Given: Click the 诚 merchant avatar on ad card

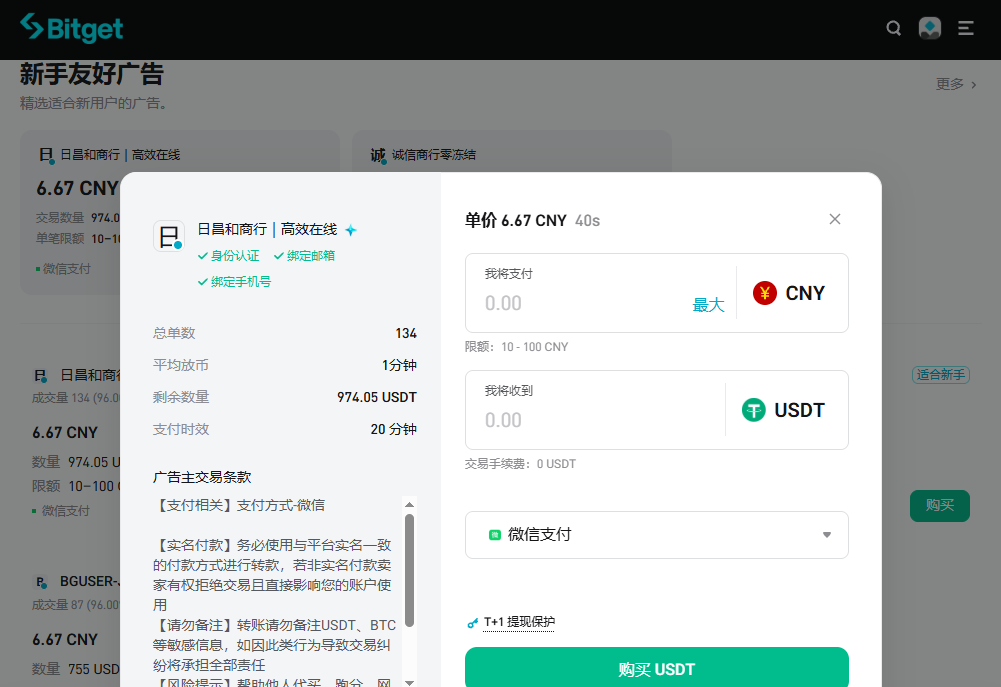Looking at the screenshot, I should [x=378, y=155].
